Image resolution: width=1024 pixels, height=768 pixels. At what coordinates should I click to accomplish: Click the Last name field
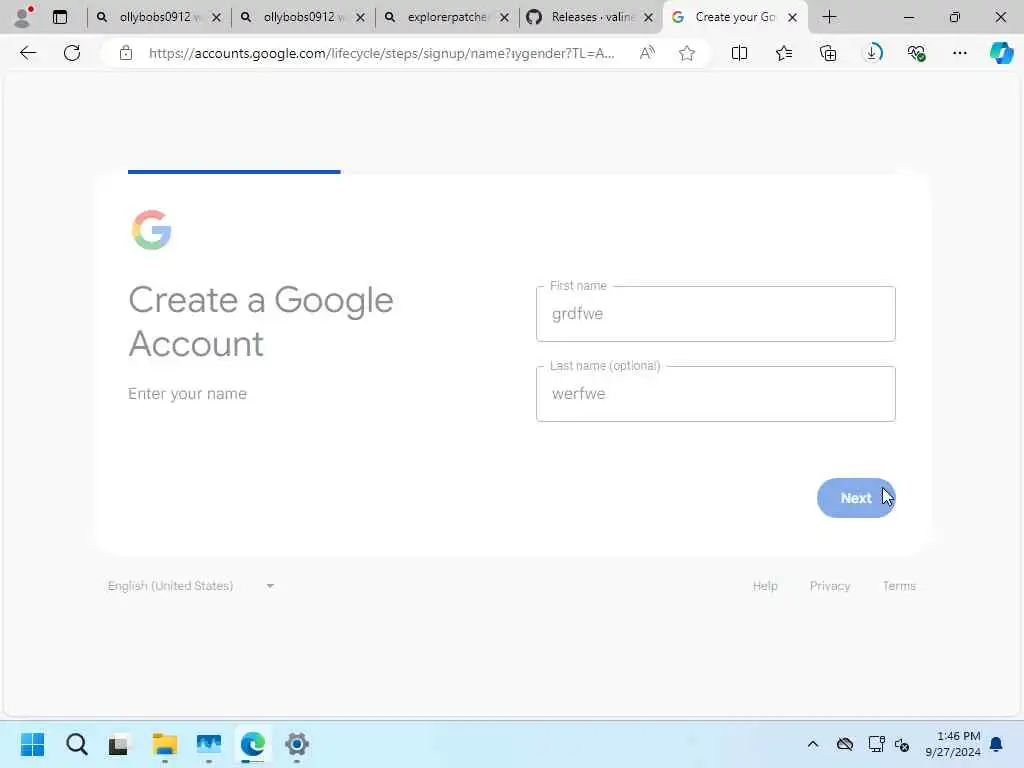(x=715, y=394)
